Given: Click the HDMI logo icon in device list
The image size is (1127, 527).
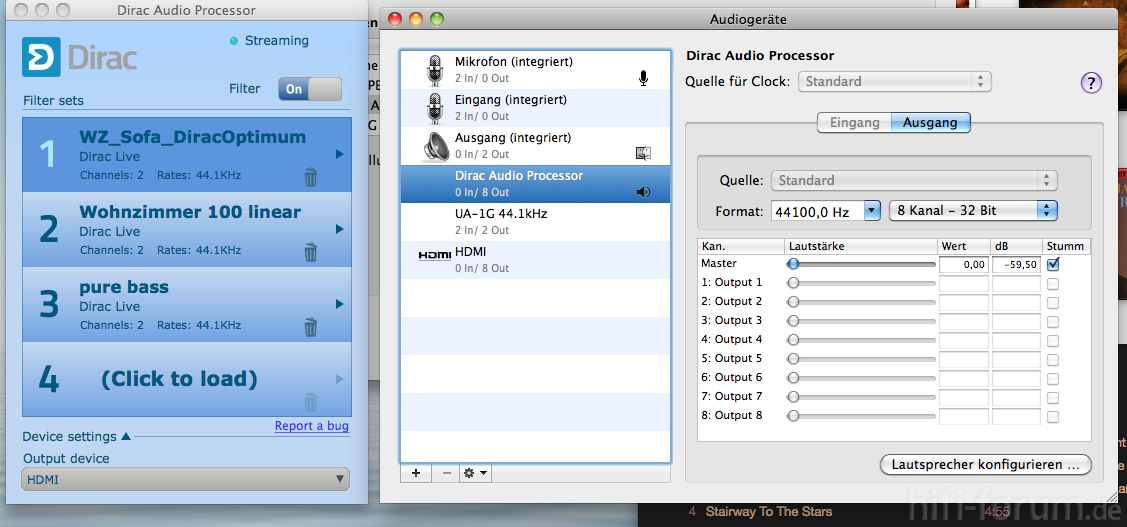Looking at the screenshot, I should 435,255.
